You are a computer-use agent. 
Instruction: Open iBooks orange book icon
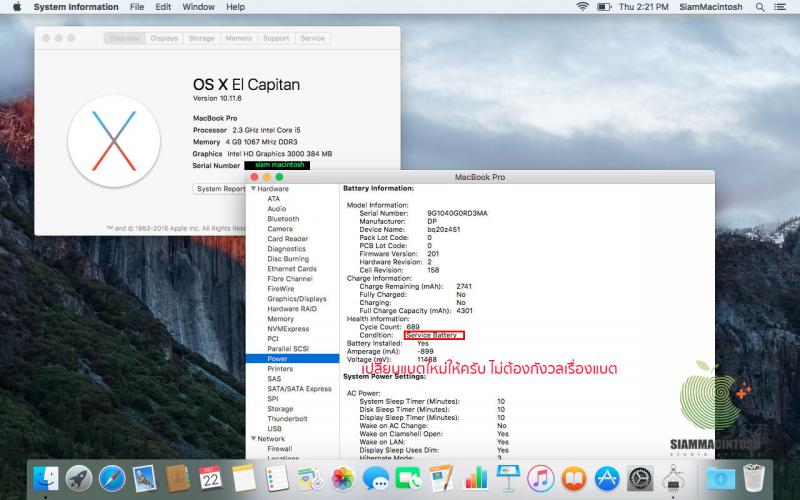pos(574,479)
